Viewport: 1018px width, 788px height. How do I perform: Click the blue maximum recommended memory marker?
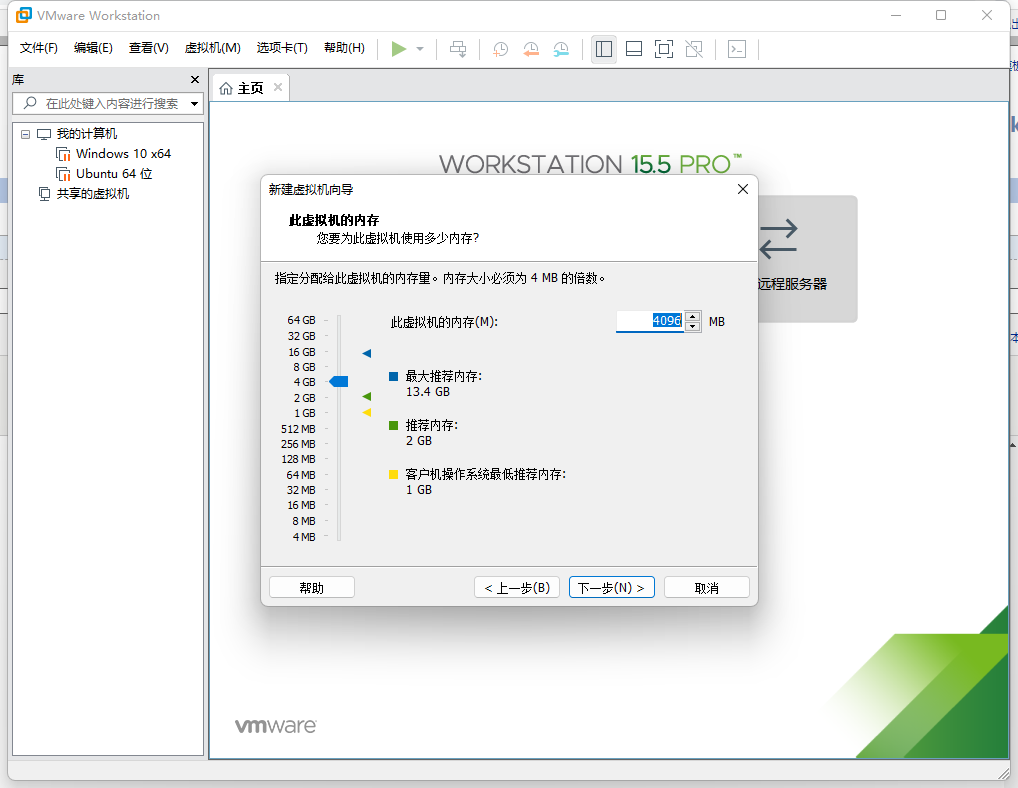367,353
